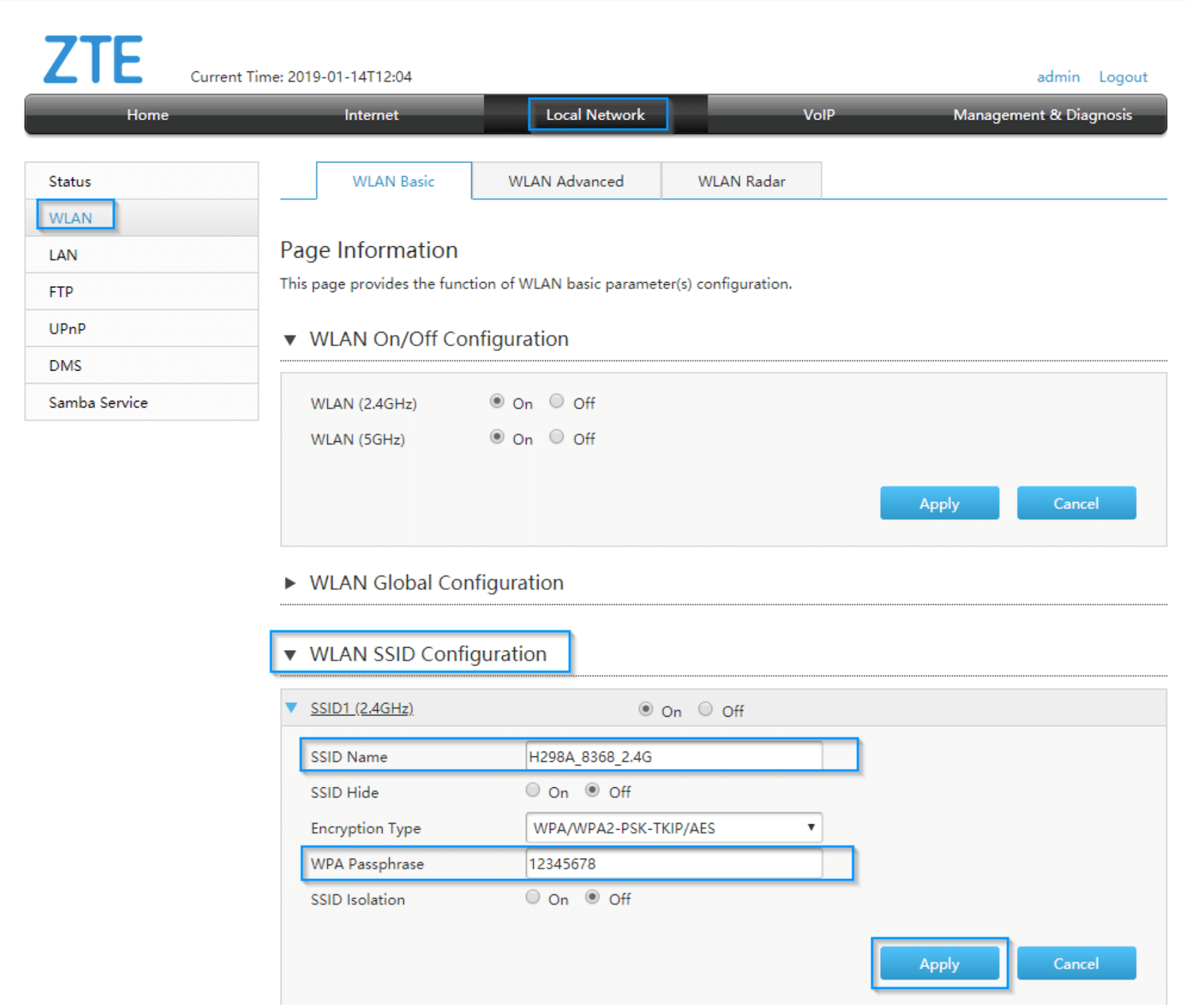Screen dimensions: 1188x1008
Task: Open the WLAN Radar tab
Action: pyautogui.click(x=741, y=181)
